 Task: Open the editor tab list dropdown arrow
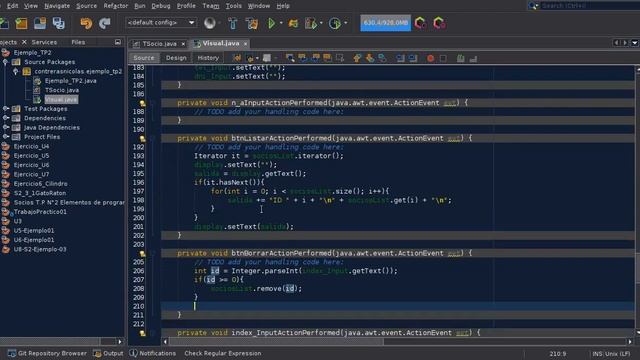635,43
